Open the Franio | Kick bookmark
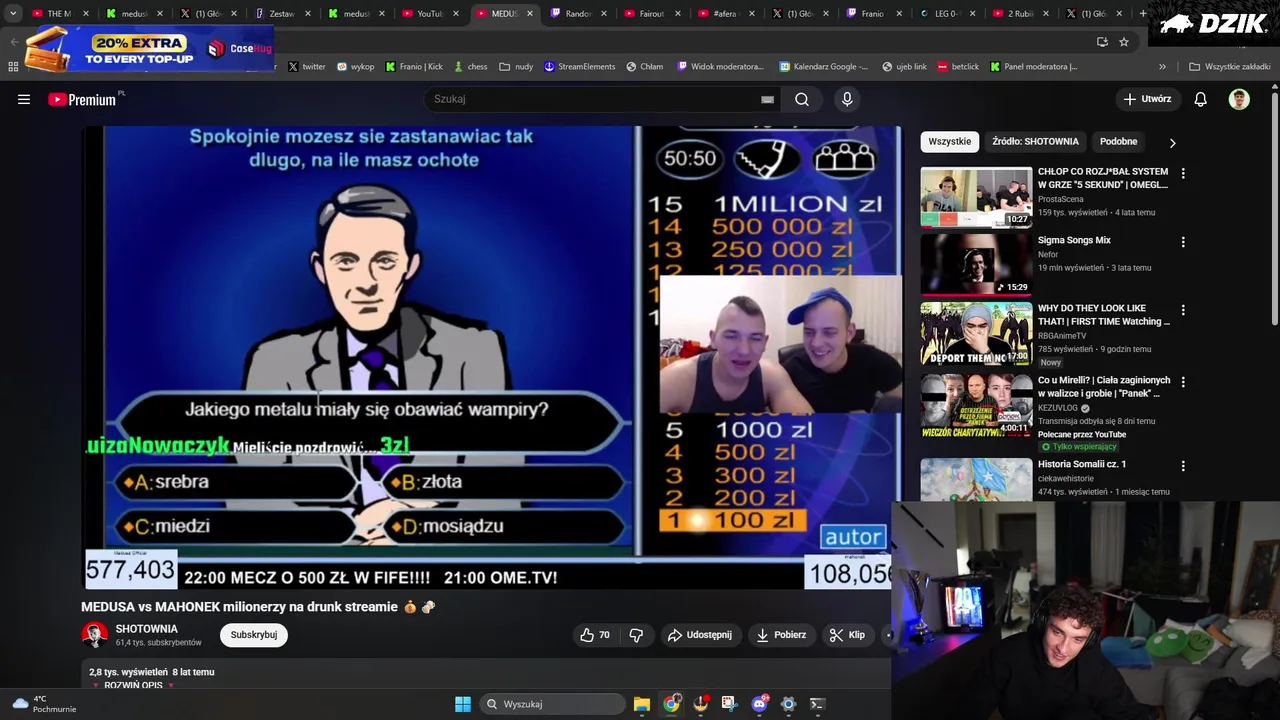The height and width of the screenshot is (720, 1280). click(414, 67)
